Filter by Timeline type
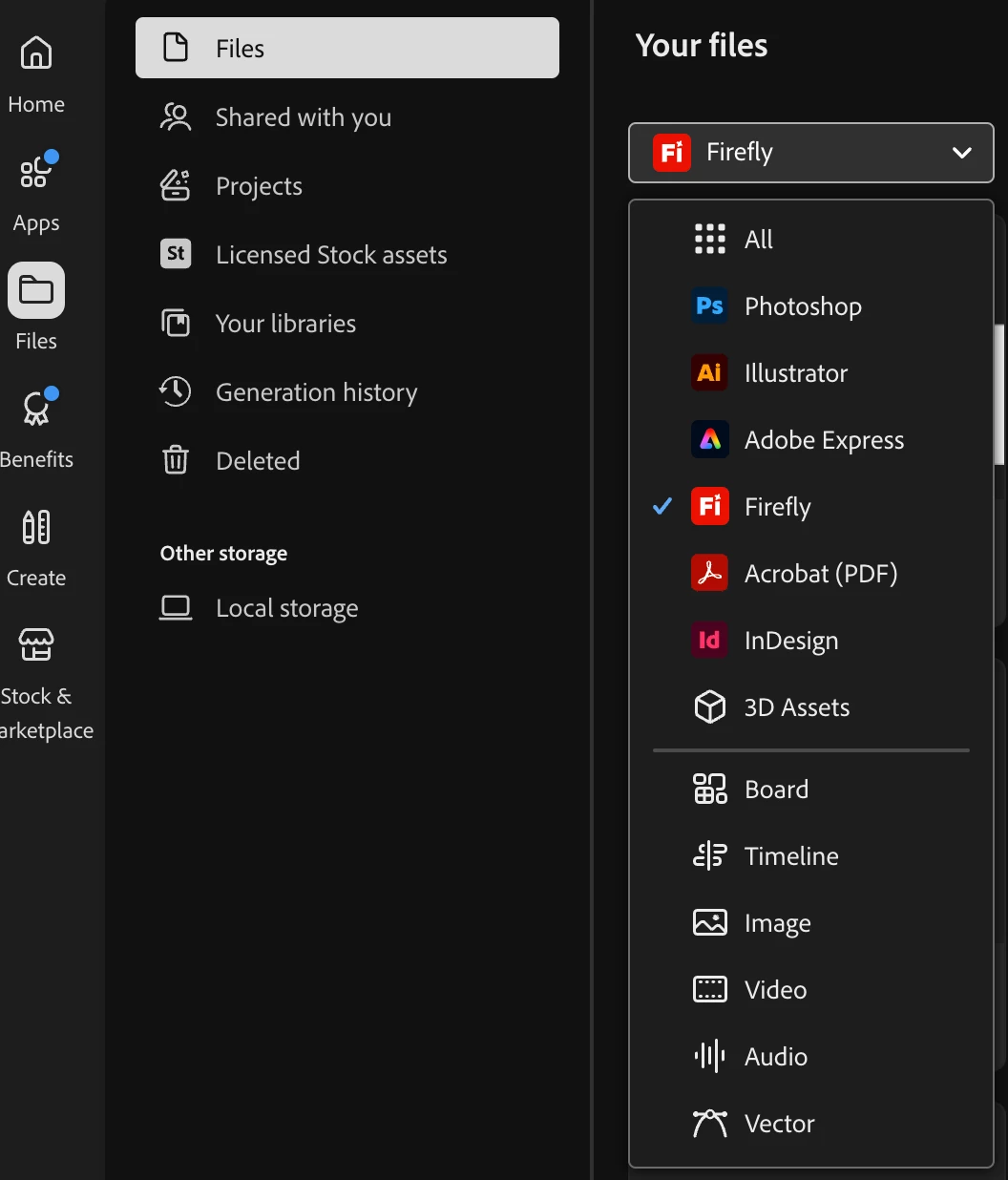 pos(811,856)
